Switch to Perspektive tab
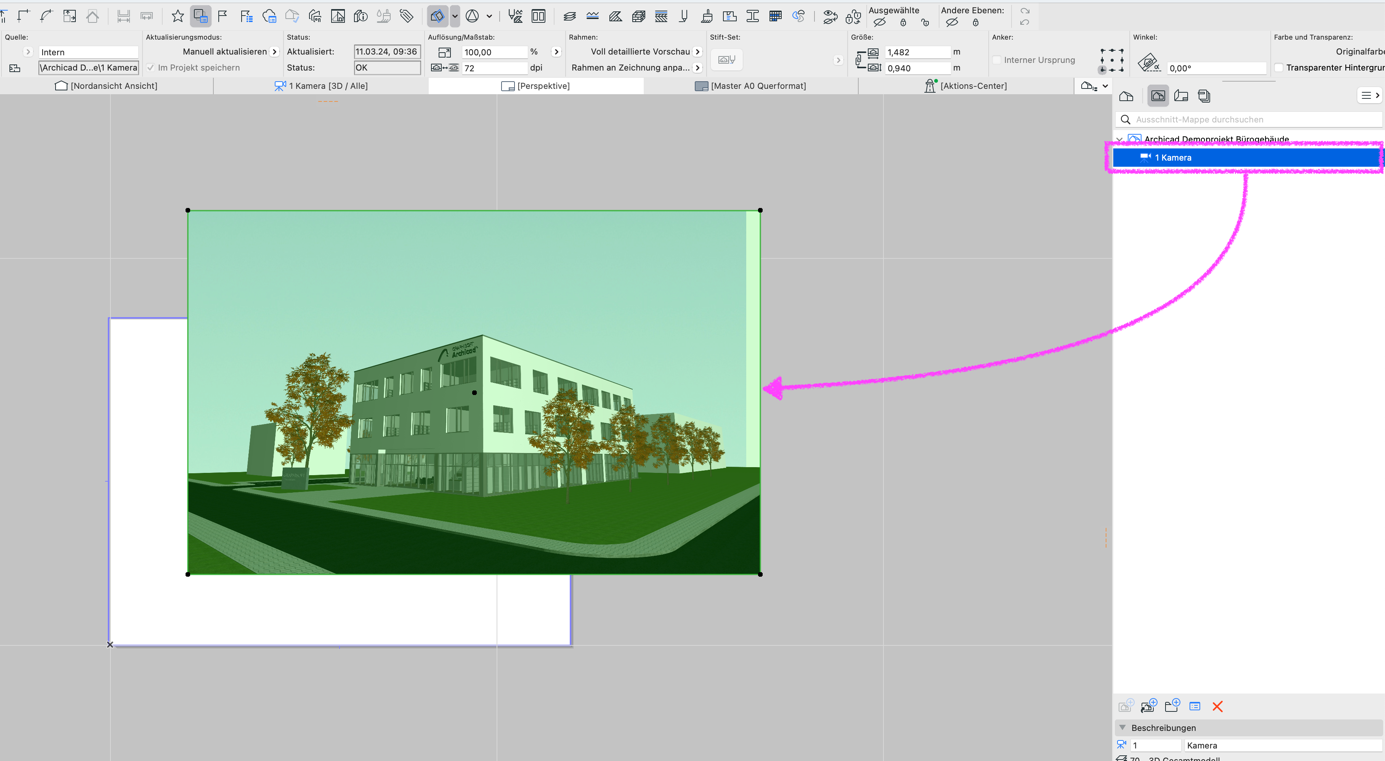The image size is (1385, 761). 536,86
